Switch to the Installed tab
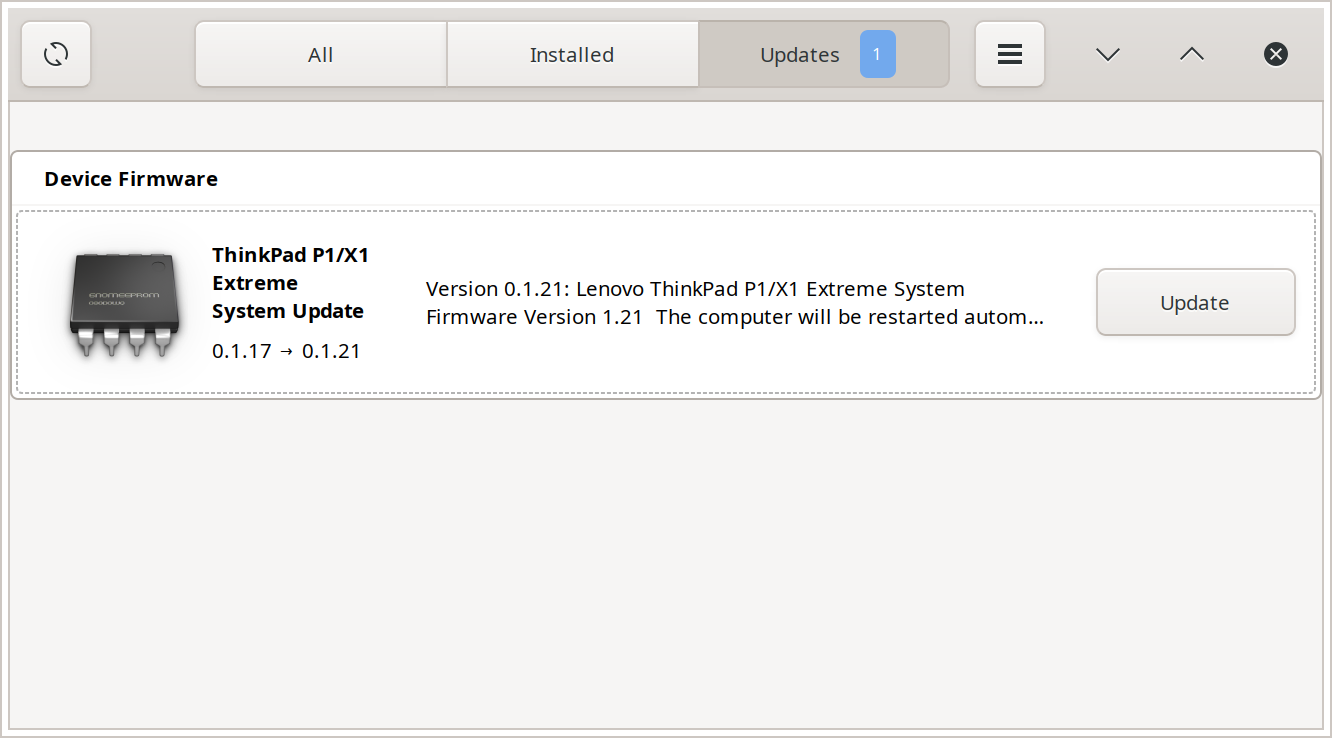Image resolution: width=1332 pixels, height=738 pixels. (x=572, y=54)
